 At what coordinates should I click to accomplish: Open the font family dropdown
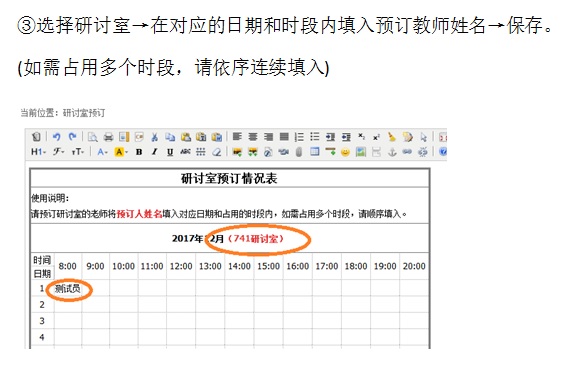(58, 152)
